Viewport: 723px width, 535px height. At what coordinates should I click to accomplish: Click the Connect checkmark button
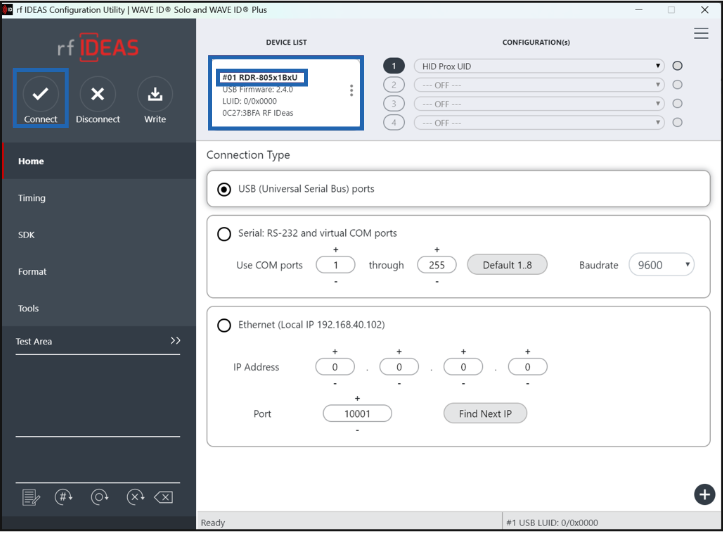point(41,94)
